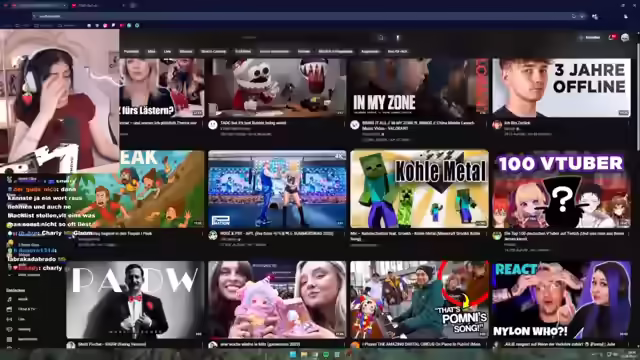Click the Windows Start button in the taskbar
Viewport: 640px width, 360px height.
[x=293, y=354]
